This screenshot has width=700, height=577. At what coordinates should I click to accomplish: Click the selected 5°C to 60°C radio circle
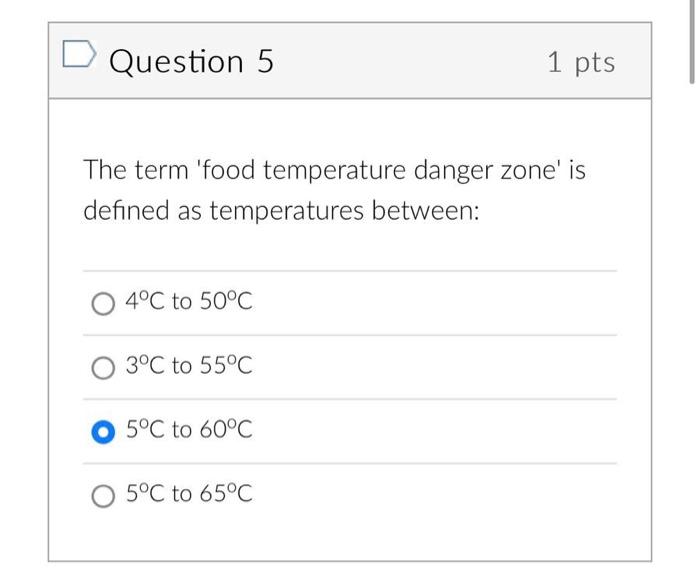103,431
